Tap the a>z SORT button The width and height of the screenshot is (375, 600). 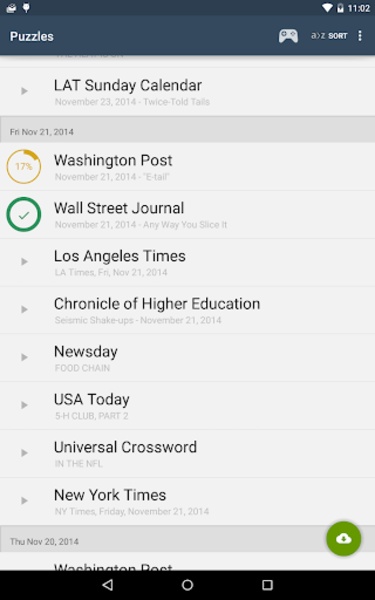point(329,36)
